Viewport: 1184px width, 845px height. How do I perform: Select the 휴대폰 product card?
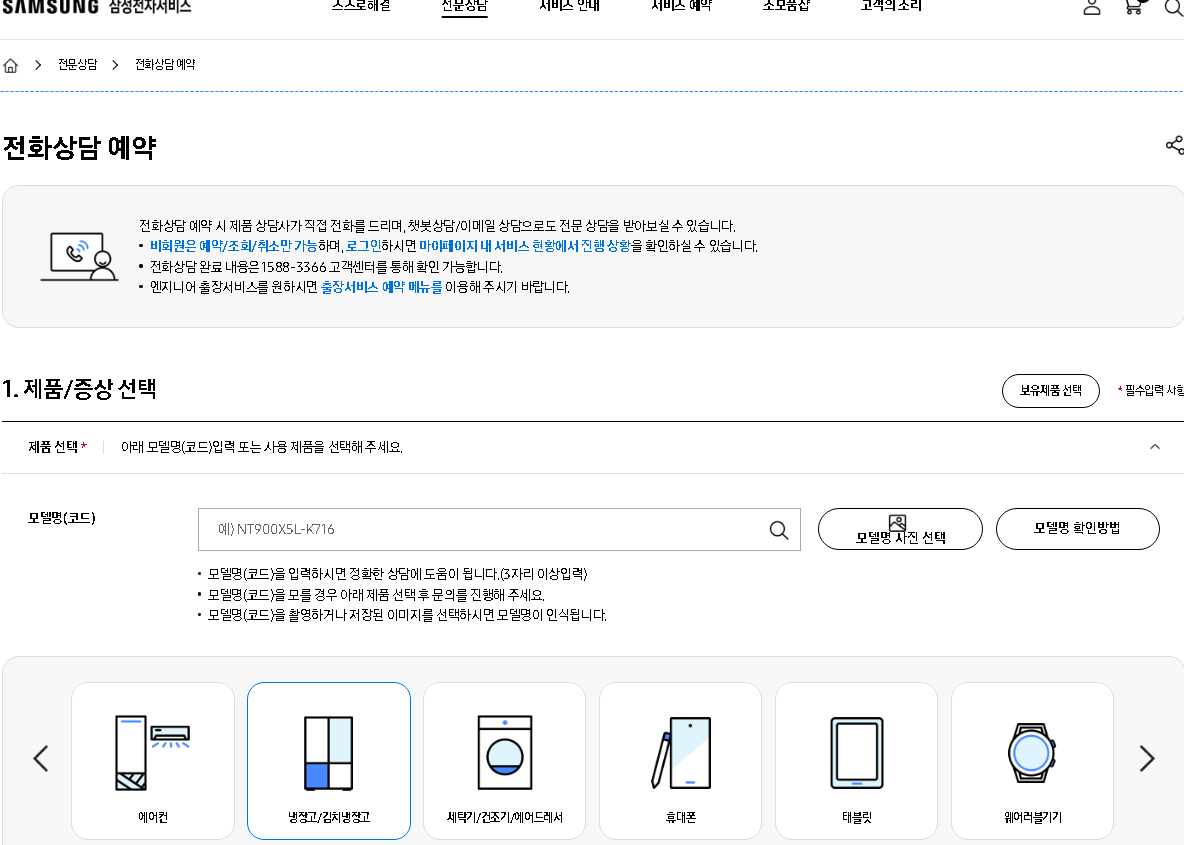click(x=680, y=760)
